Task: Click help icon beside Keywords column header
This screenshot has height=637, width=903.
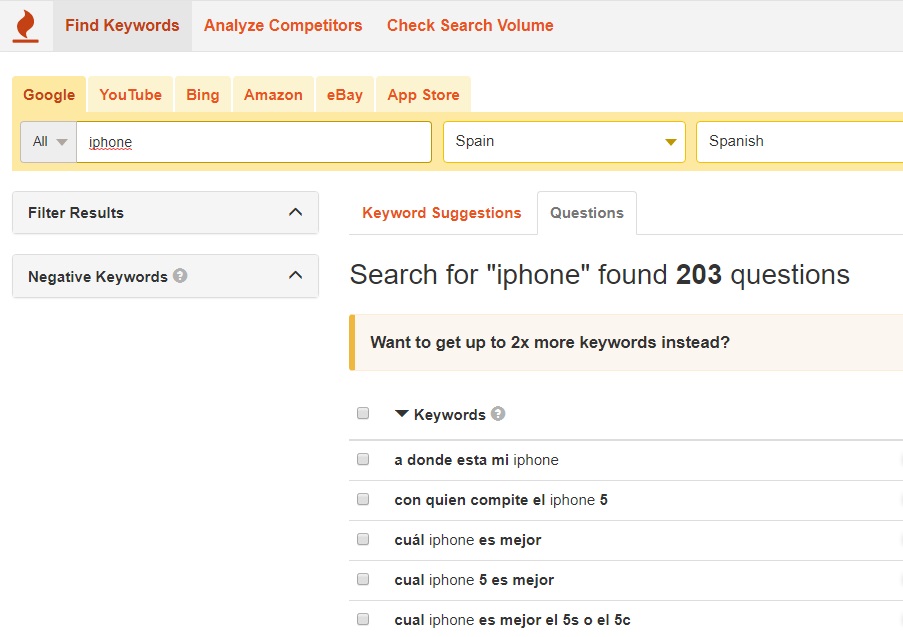Action: (x=498, y=414)
